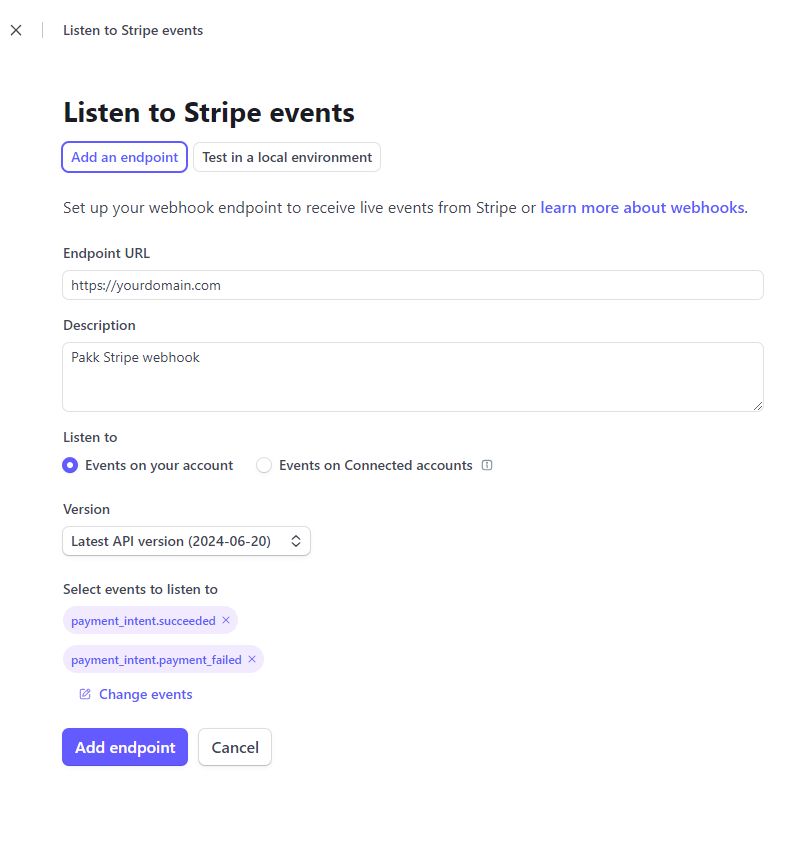The height and width of the screenshot is (848, 791).
Task: Select the Add an endpoint tab
Action: 124,157
